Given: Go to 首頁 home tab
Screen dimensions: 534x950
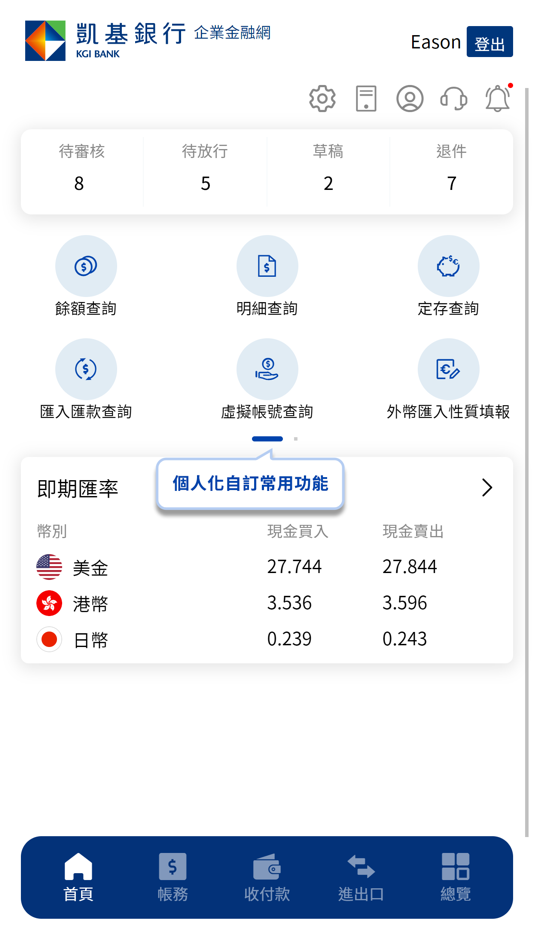Looking at the screenshot, I should pos(78,877).
